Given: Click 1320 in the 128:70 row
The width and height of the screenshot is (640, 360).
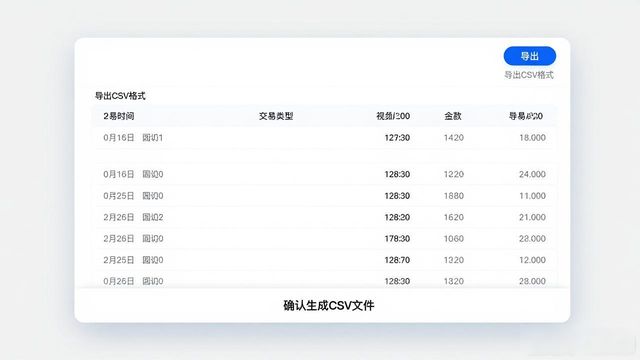Looking at the screenshot, I should (454, 260).
